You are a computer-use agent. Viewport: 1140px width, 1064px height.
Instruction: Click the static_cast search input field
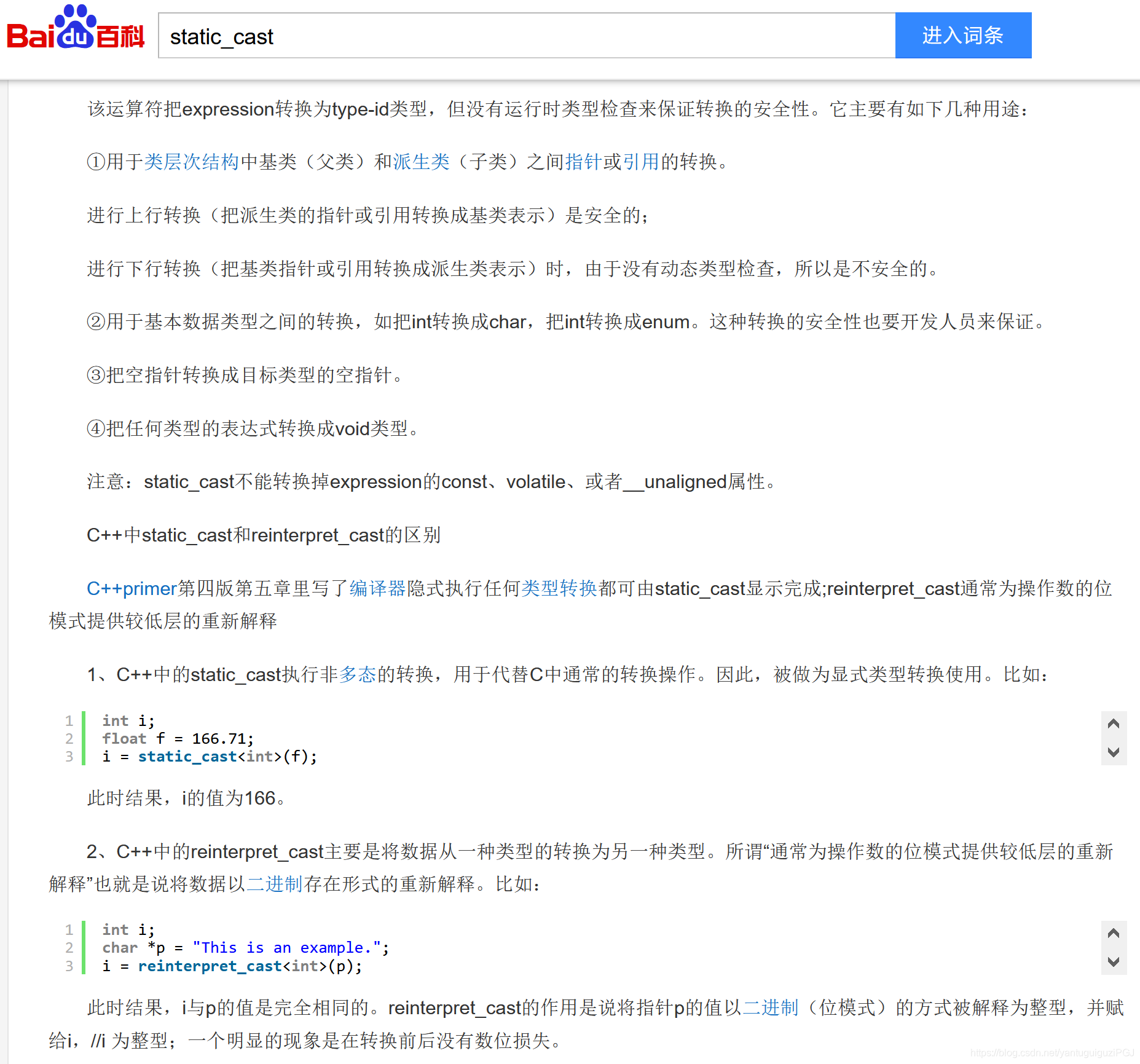tap(527, 36)
